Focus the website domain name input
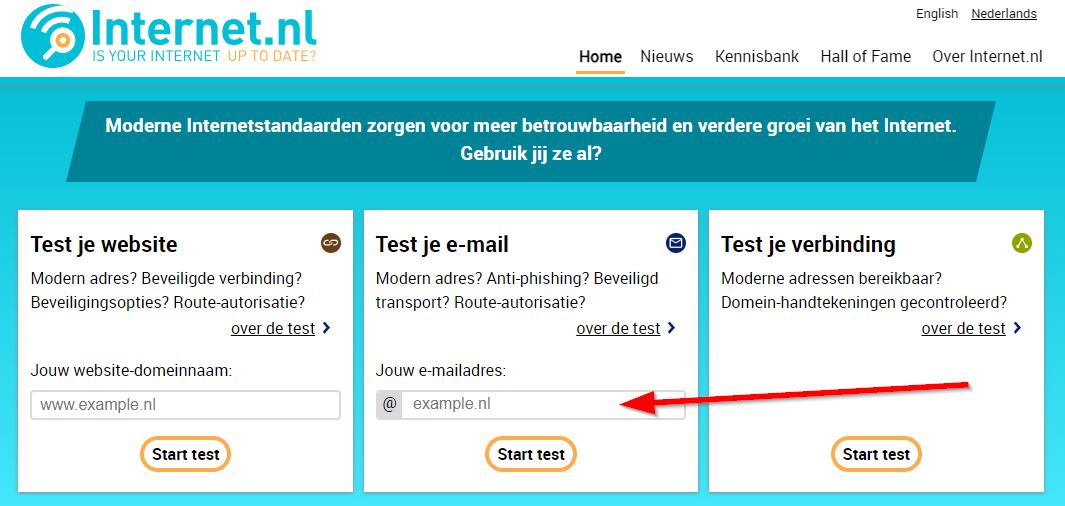Image resolution: width=1065 pixels, height=506 pixels. pos(186,405)
